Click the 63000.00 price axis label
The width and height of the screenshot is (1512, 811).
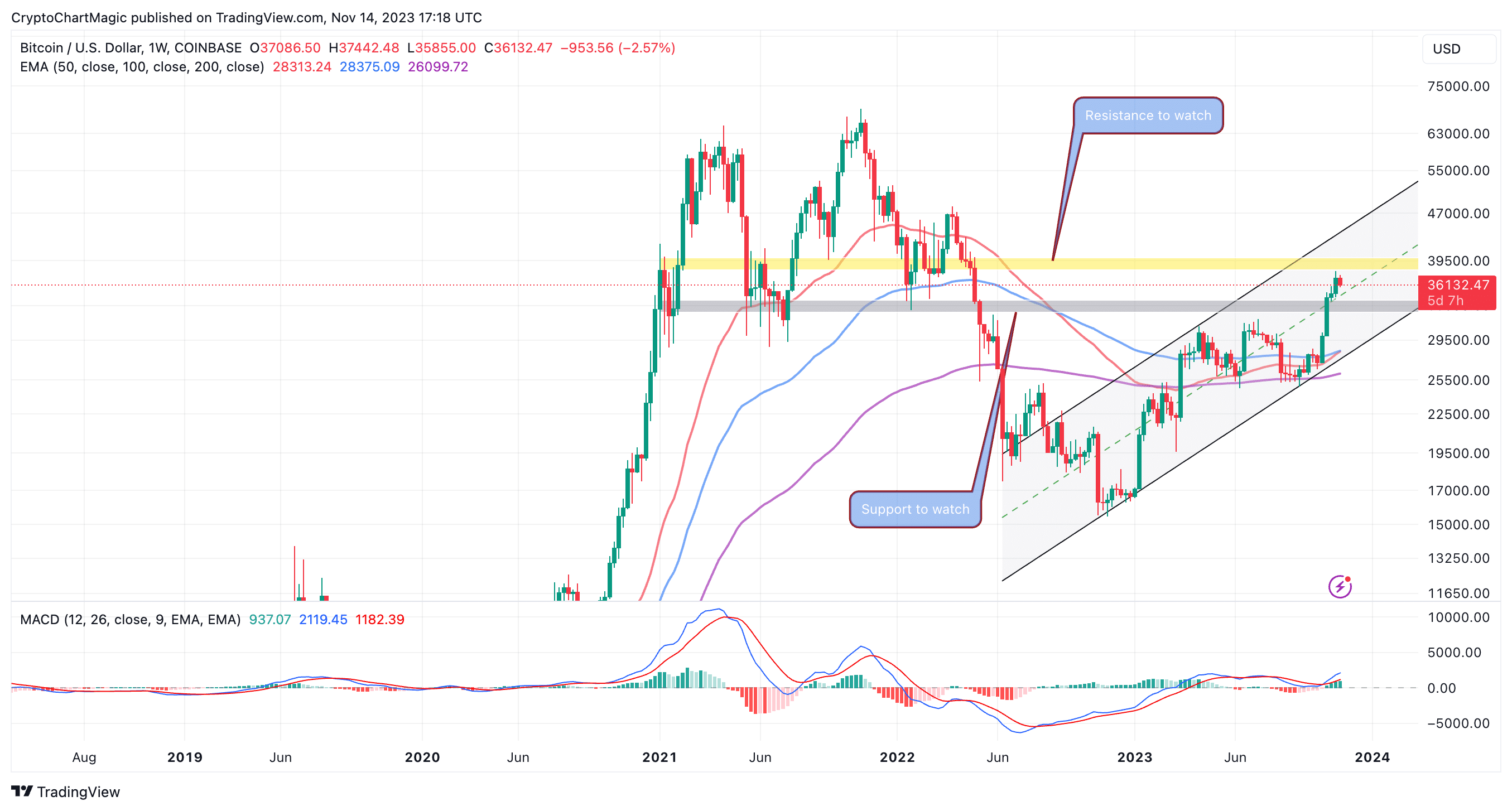click(x=1458, y=133)
